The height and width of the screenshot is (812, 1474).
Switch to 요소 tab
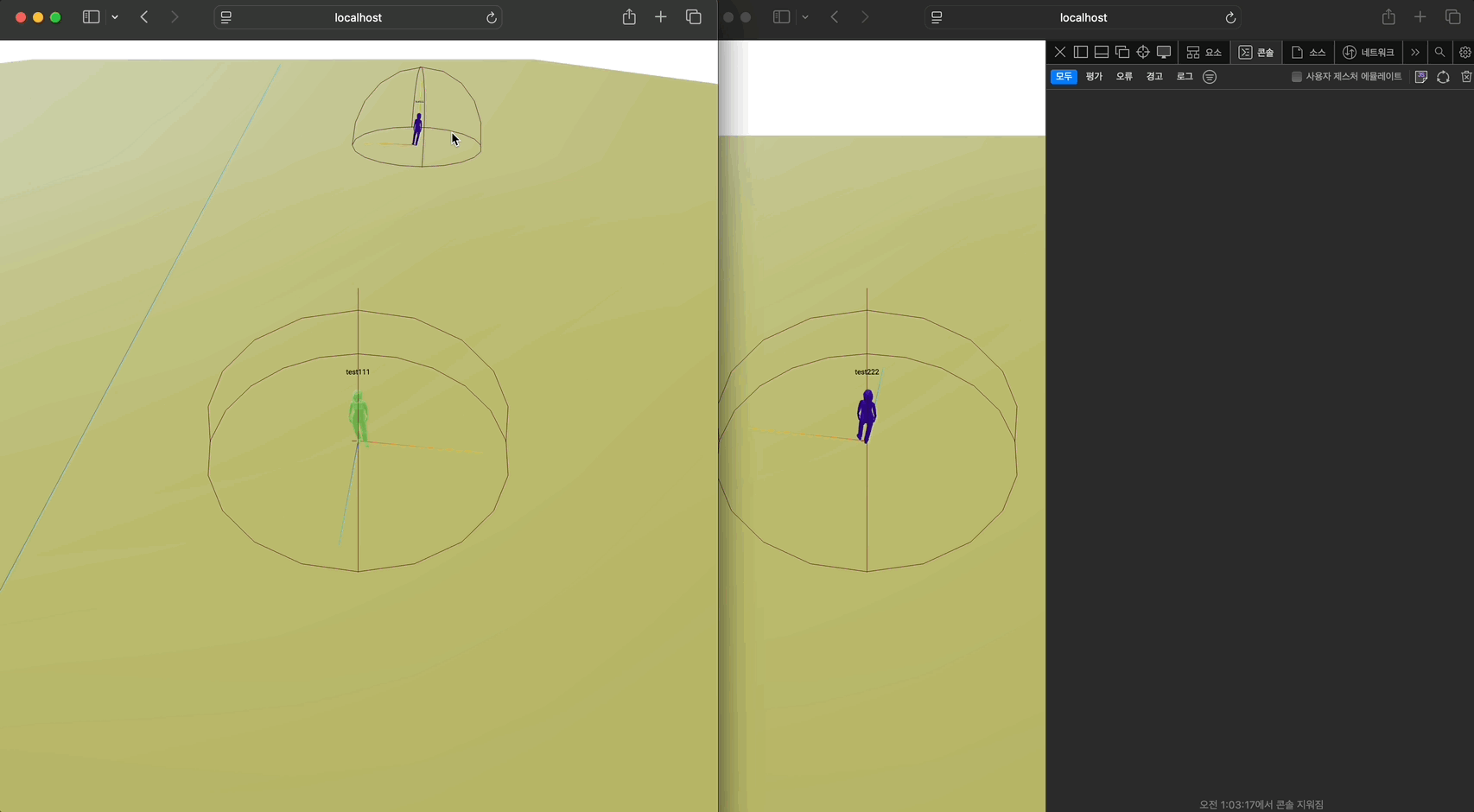tap(1204, 53)
